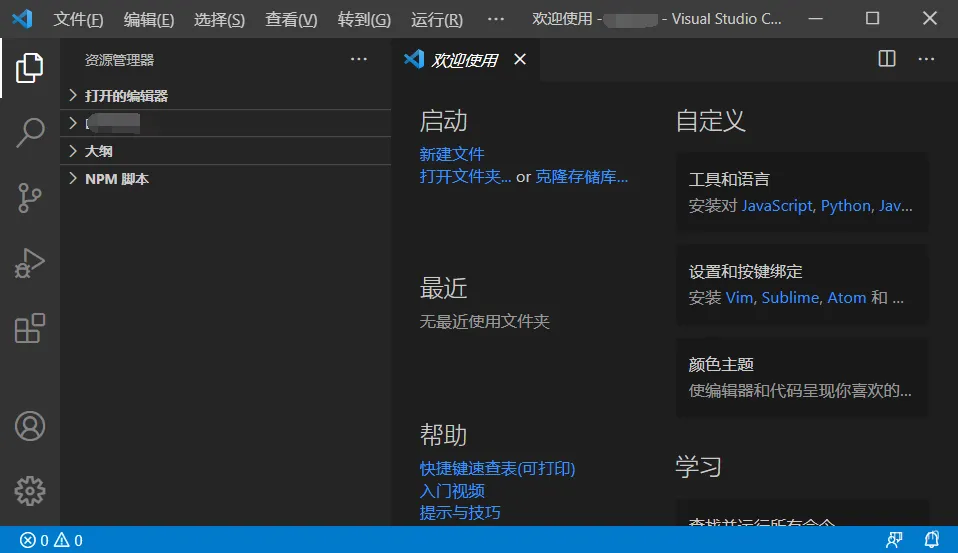958x553 pixels.
Task: Open the 文件(F) menu
Action: 78,20
